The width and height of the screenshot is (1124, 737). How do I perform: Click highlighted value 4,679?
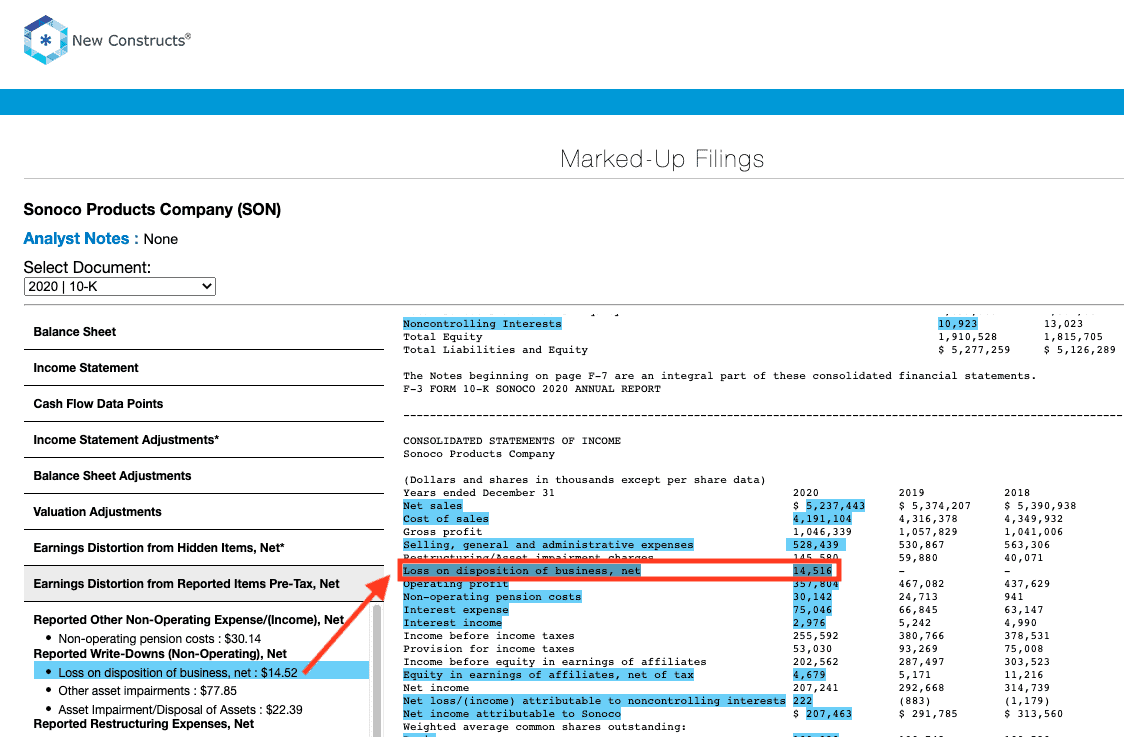click(x=809, y=675)
